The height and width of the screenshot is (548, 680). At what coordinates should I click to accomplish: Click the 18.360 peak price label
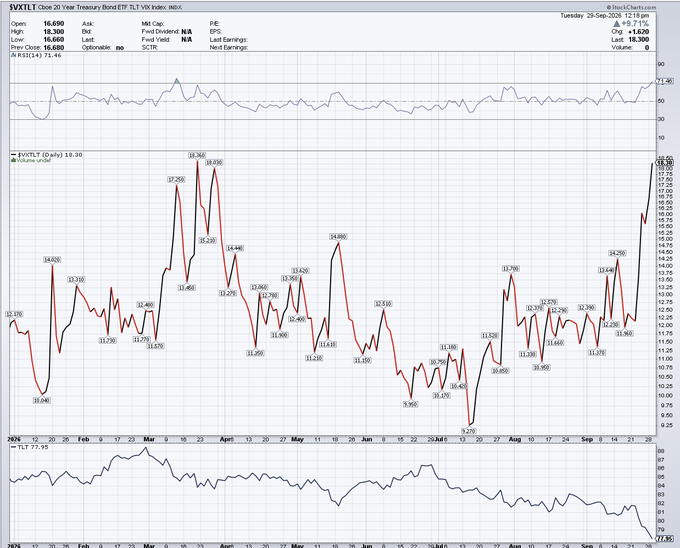tap(197, 155)
